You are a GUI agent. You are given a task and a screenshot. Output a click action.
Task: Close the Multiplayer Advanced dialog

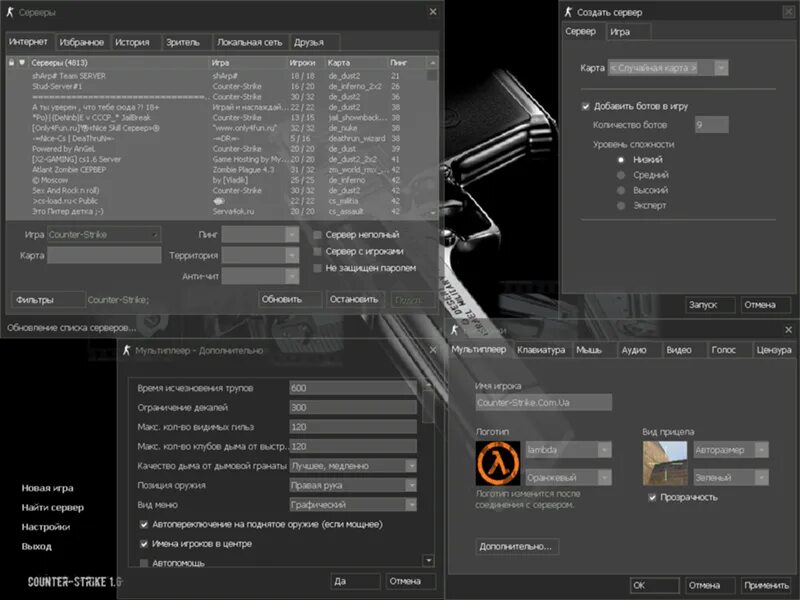pyautogui.click(x=433, y=350)
